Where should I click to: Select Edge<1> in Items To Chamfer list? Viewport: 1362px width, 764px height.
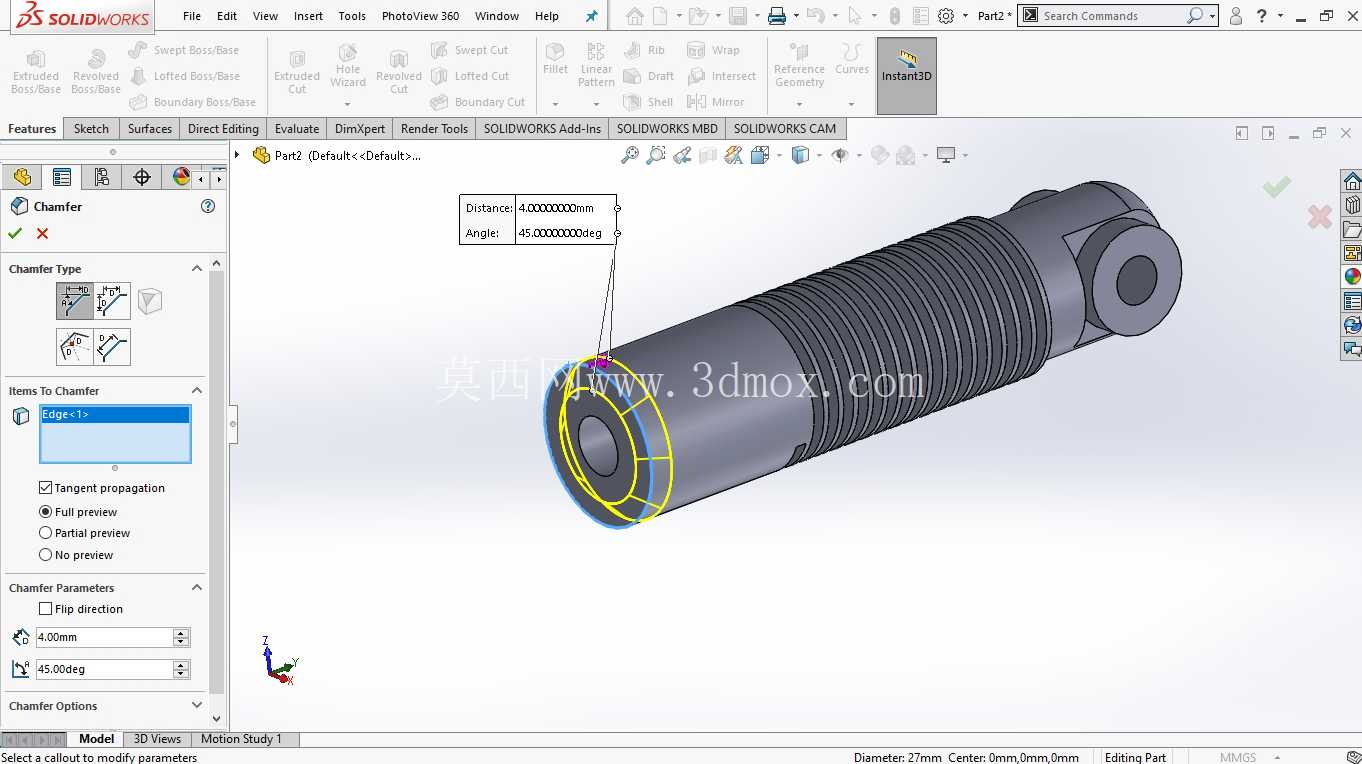pyautogui.click(x=115, y=414)
